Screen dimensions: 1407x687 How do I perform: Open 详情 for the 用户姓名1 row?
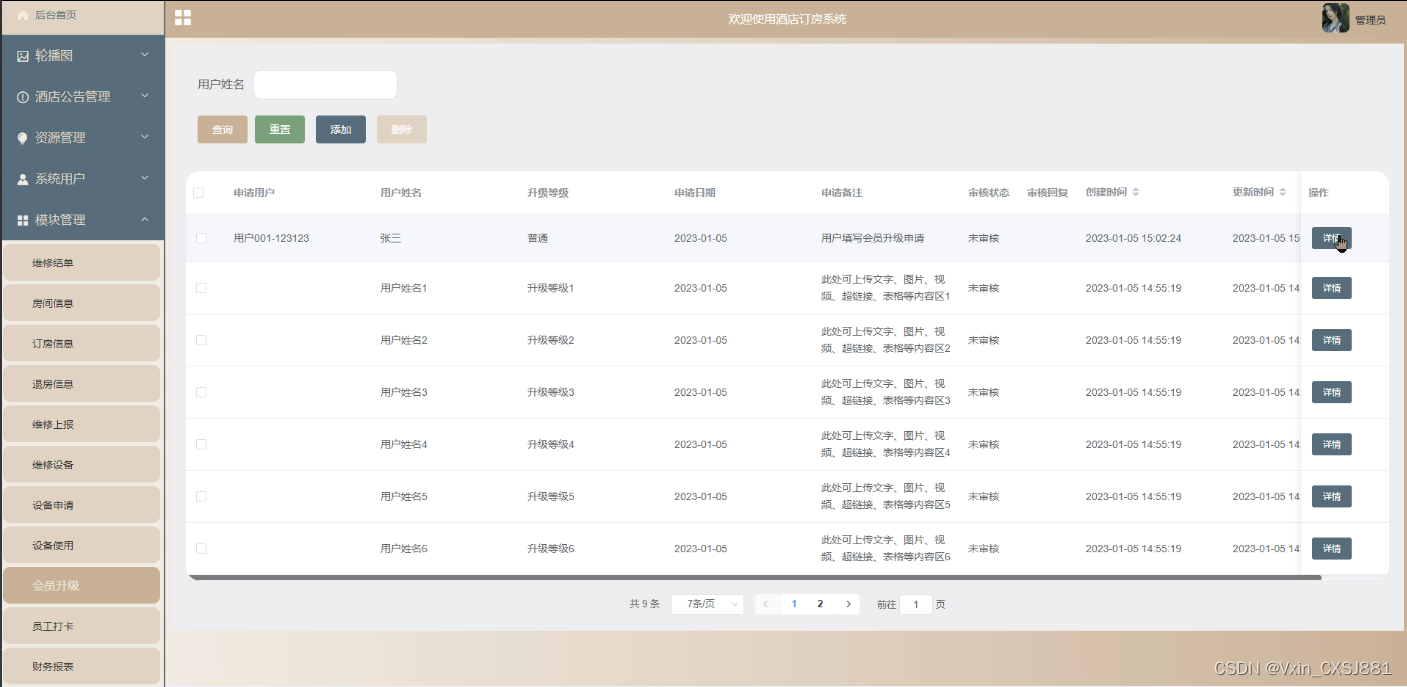(1332, 288)
